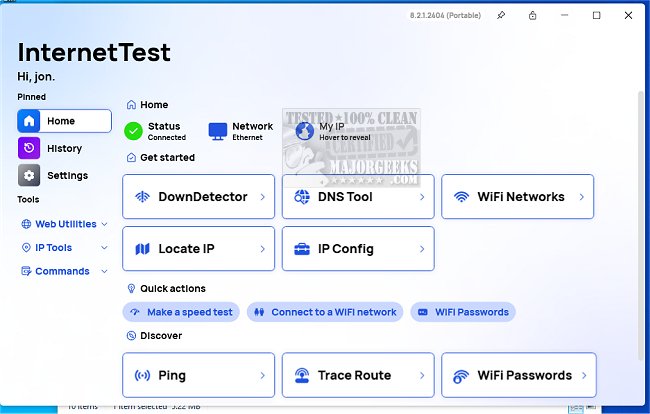Open the DNS Tool card
This screenshot has width=650, height=414.
[358, 197]
